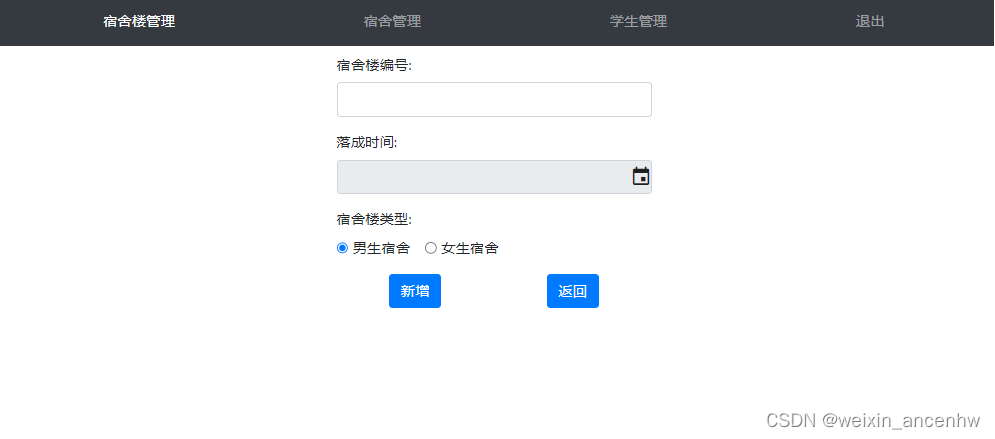The width and height of the screenshot is (995, 439).
Task: Click the 新增 button
Action: pyautogui.click(x=415, y=291)
